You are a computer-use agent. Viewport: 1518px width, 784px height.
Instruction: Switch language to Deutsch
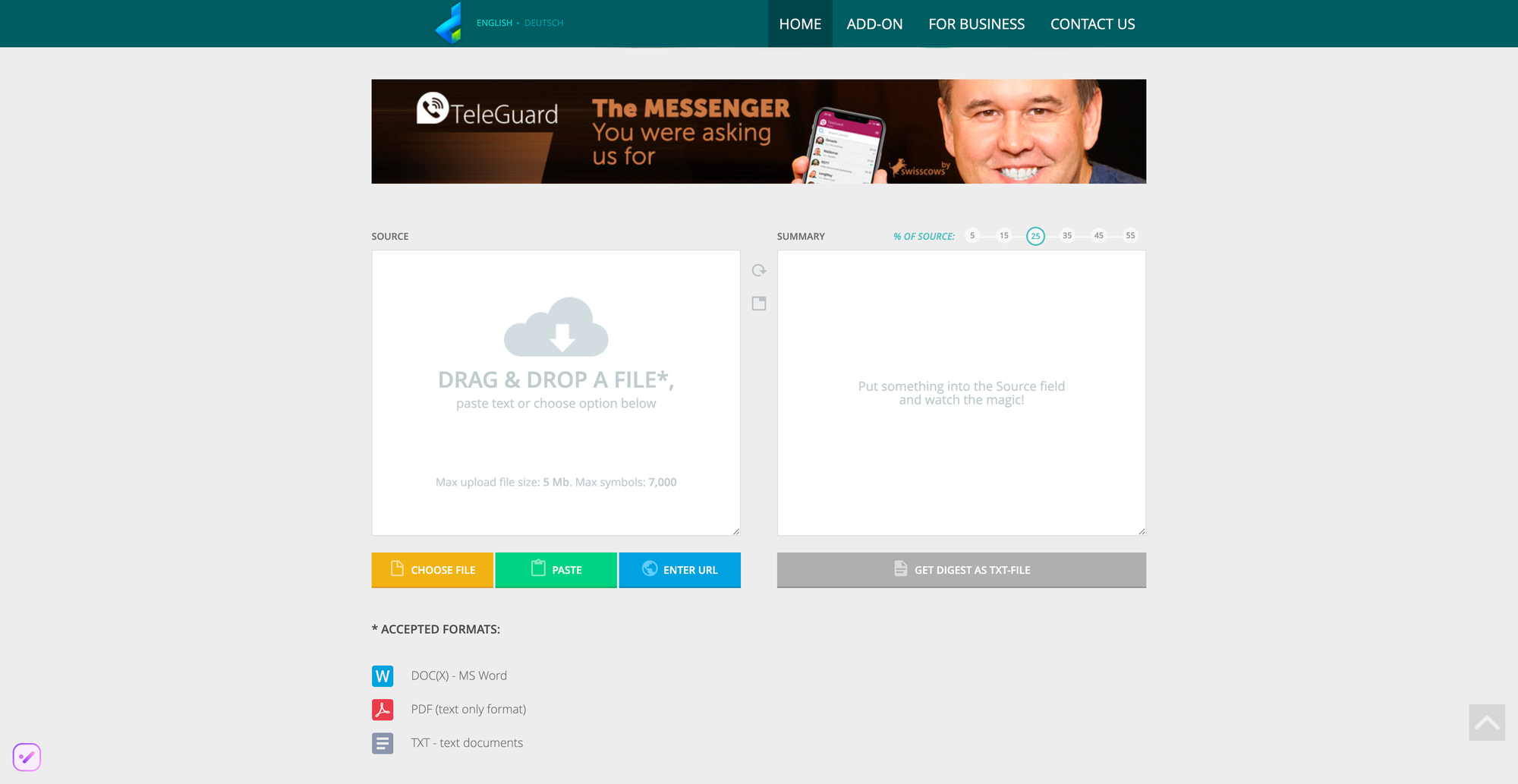tap(543, 23)
